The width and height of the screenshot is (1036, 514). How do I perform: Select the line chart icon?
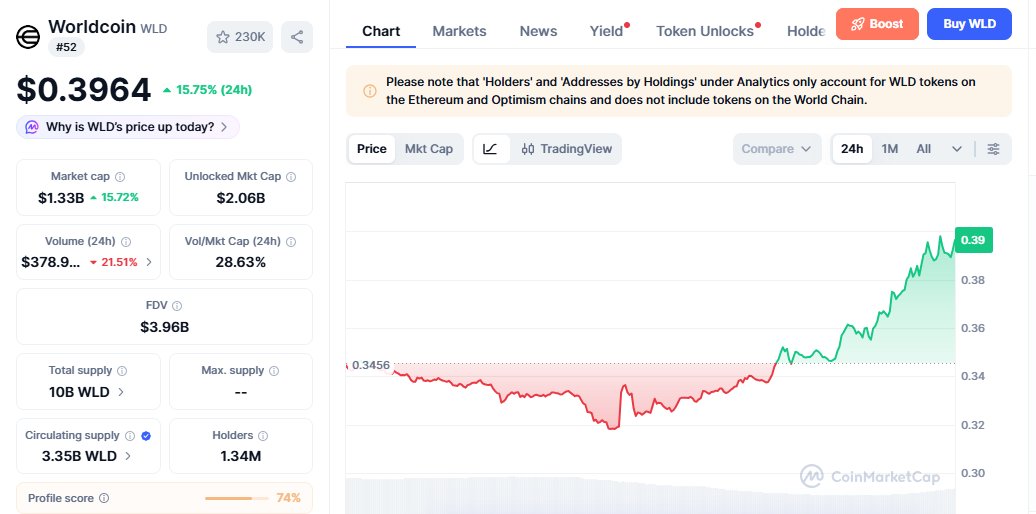pyautogui.click(x=490, y=149)
